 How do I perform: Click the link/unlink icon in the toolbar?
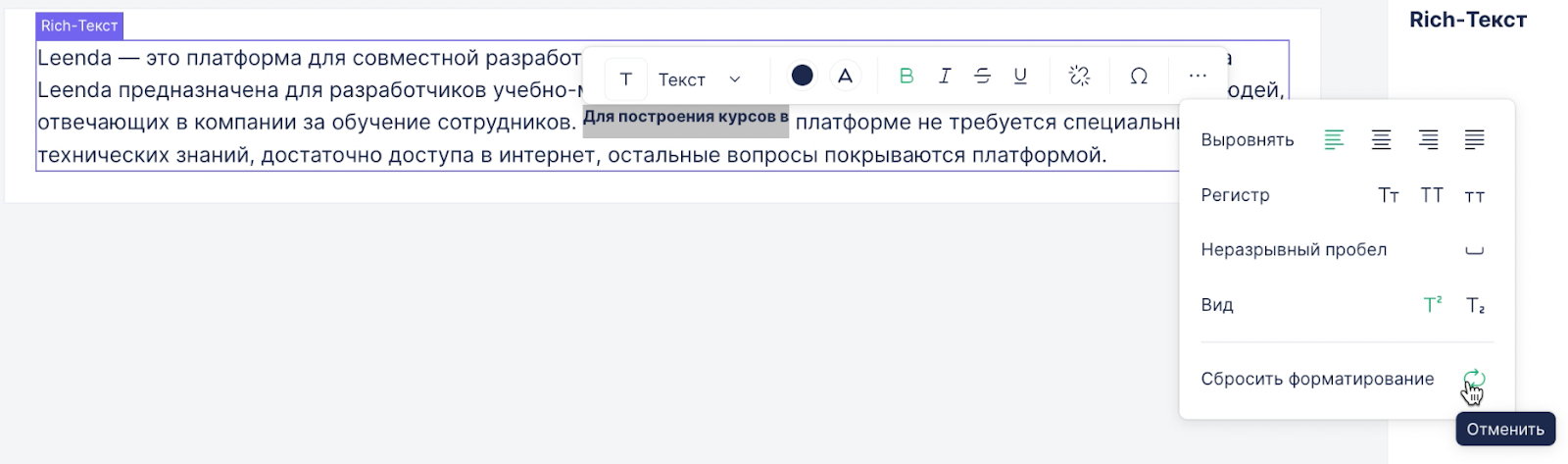(x=1079, y=77)
